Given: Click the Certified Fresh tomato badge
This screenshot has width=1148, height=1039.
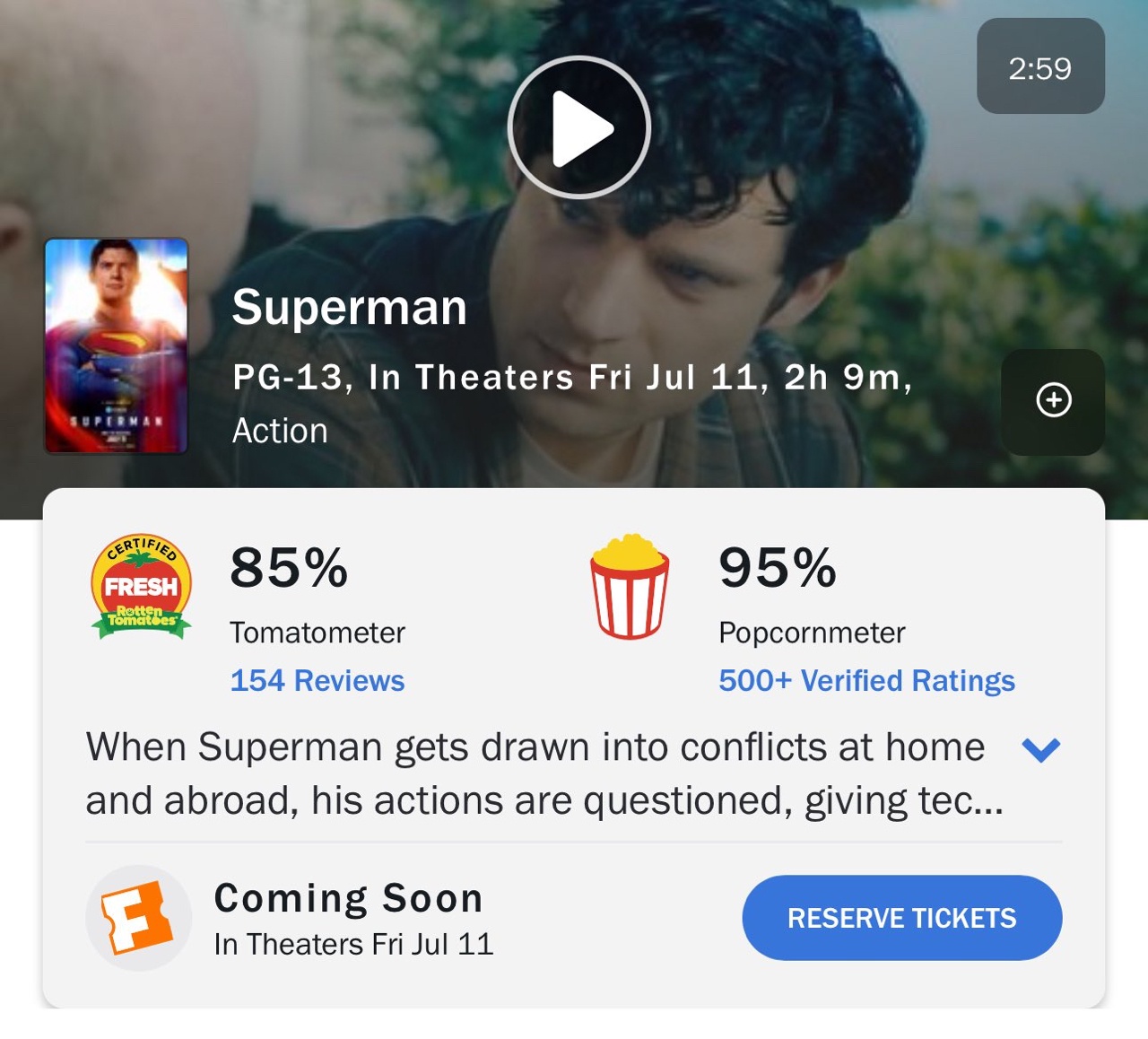Looking at the screenshot, I should pyautogui.click(x=142, y=587).
